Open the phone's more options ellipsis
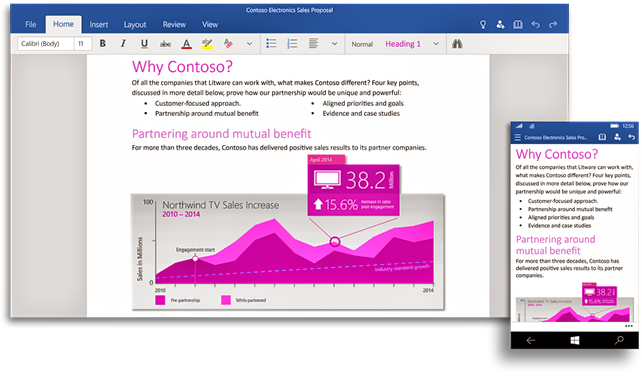The width and height of the screenshot is (642, 377). click(x=628, y=326)
